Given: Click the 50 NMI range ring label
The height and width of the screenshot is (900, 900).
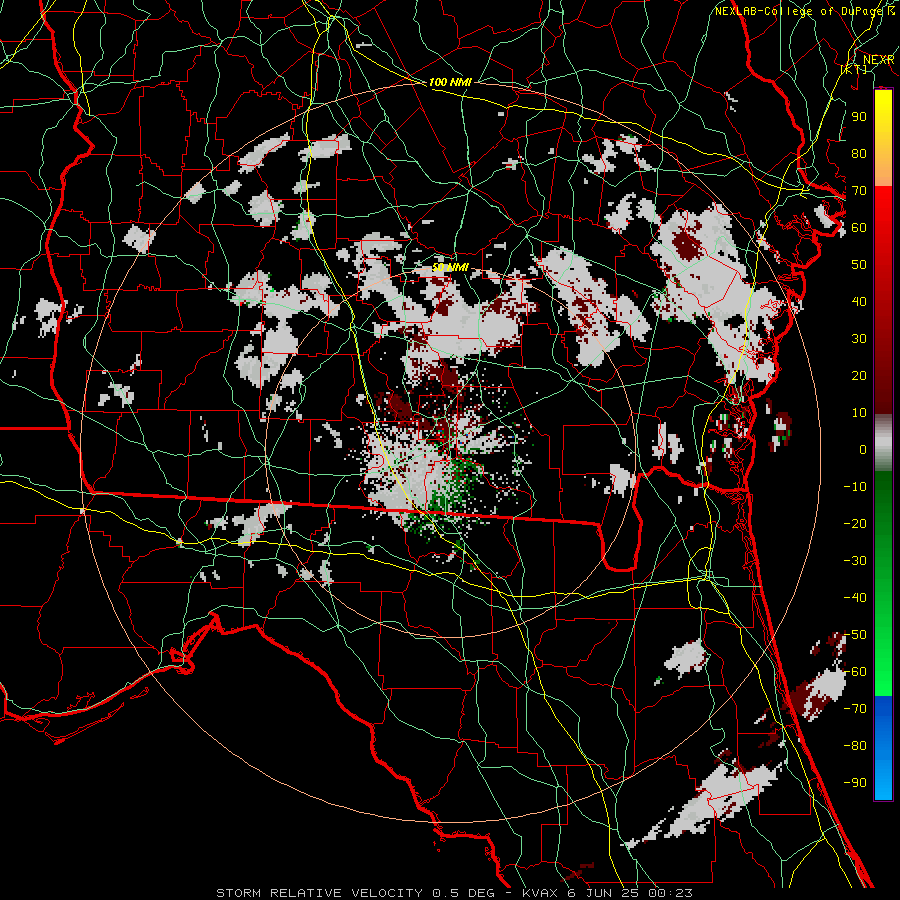Looking at the screenshot, I should (x=450, y=267).
